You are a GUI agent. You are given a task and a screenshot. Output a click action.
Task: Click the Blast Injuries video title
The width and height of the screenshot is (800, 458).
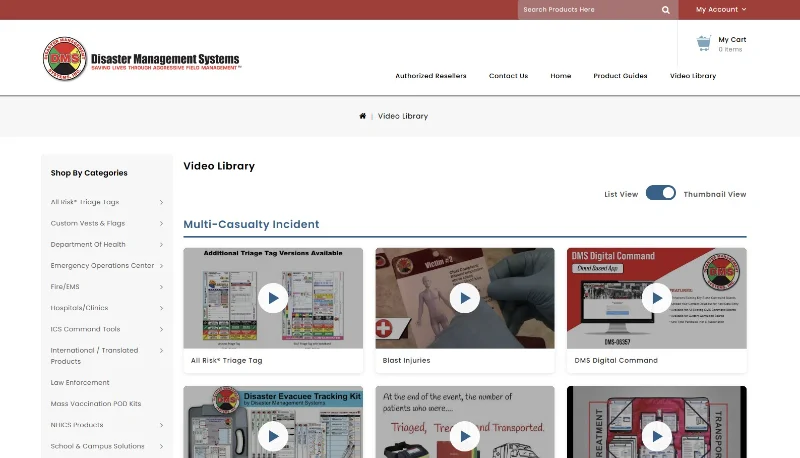click(x=407, y=361)
